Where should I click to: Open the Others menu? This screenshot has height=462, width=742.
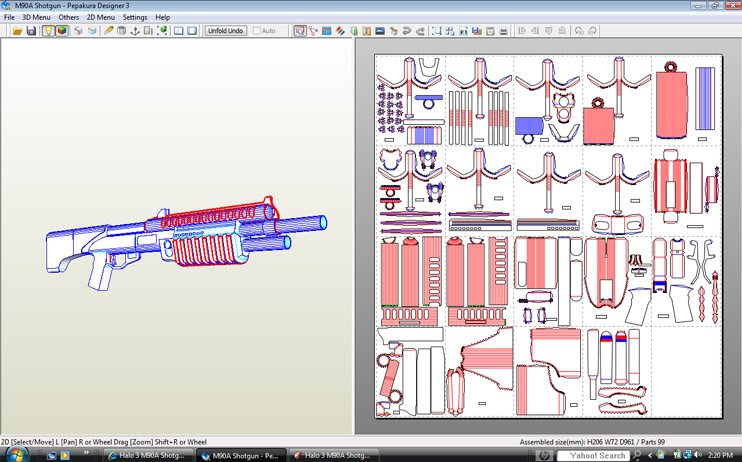pos(69,17)
